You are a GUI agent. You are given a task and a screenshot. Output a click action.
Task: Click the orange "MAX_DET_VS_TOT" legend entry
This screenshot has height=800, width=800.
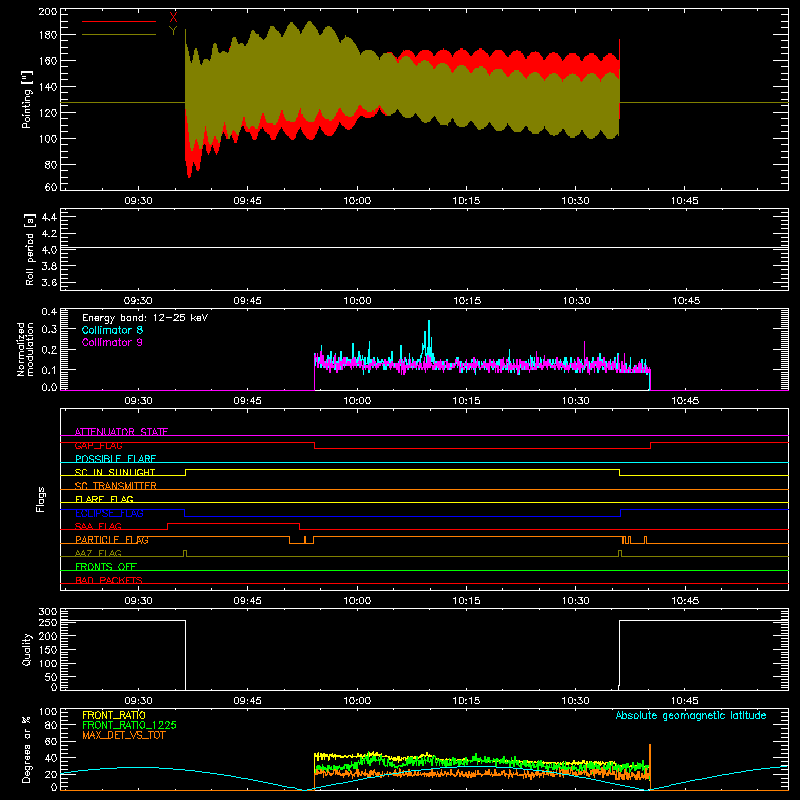[x=124, y=735]
